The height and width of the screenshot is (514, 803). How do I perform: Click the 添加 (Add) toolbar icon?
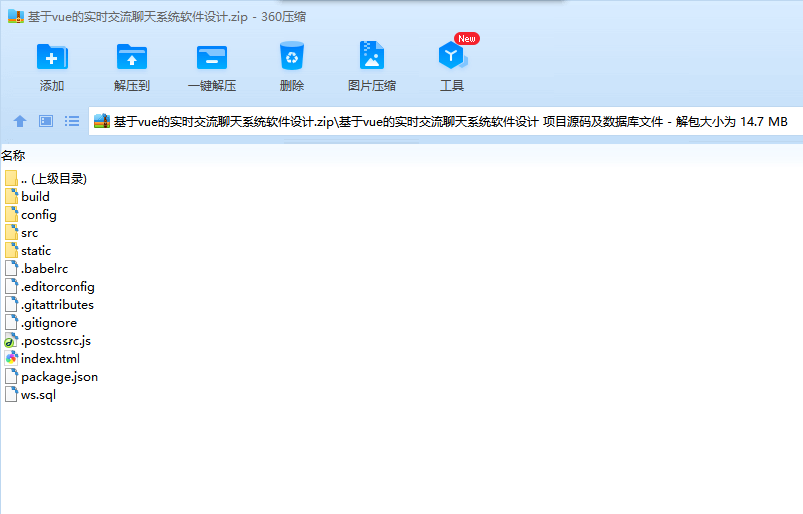click(52, 56)
